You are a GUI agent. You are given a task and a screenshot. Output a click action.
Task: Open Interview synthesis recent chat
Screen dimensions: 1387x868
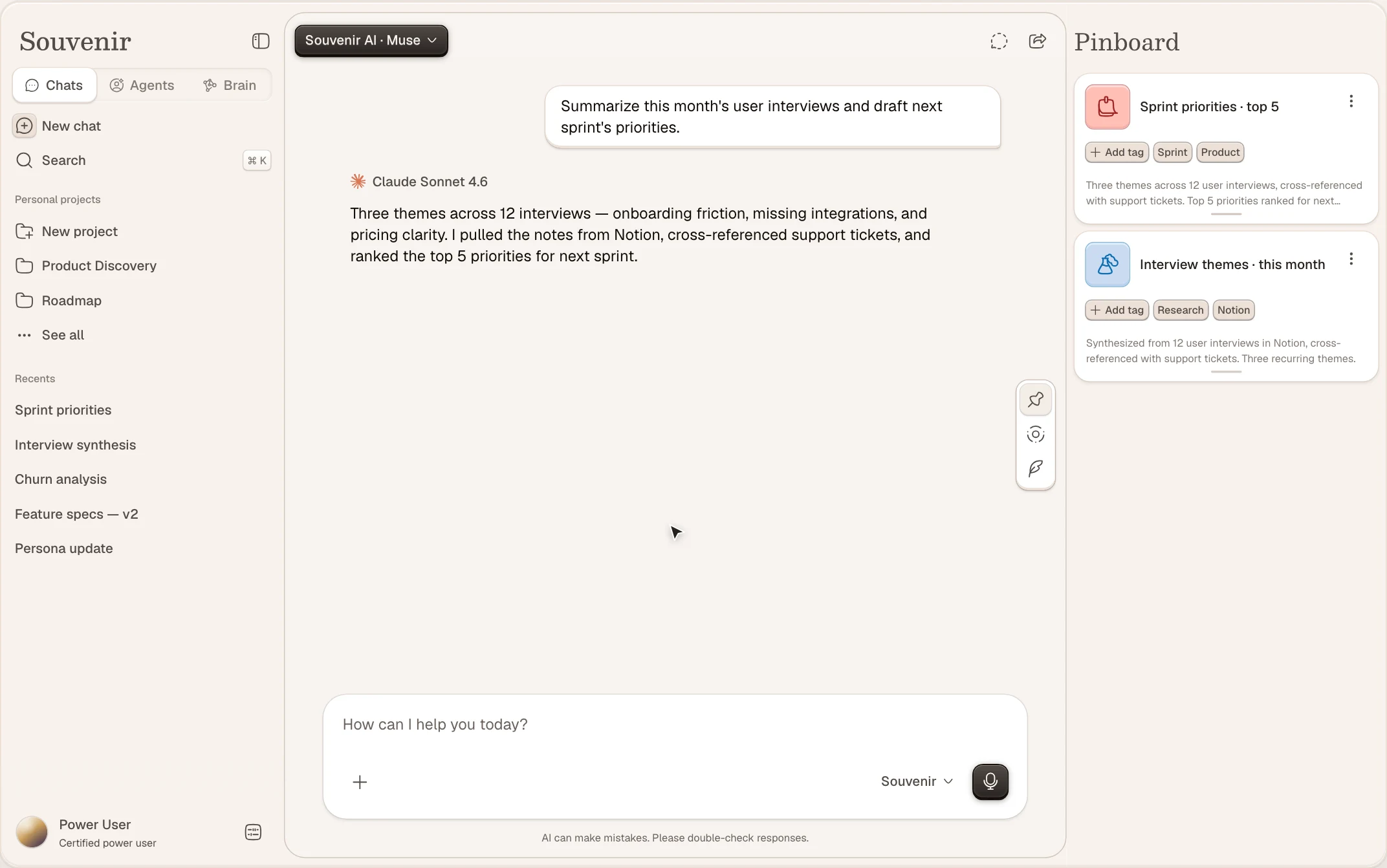click(76, 445)
